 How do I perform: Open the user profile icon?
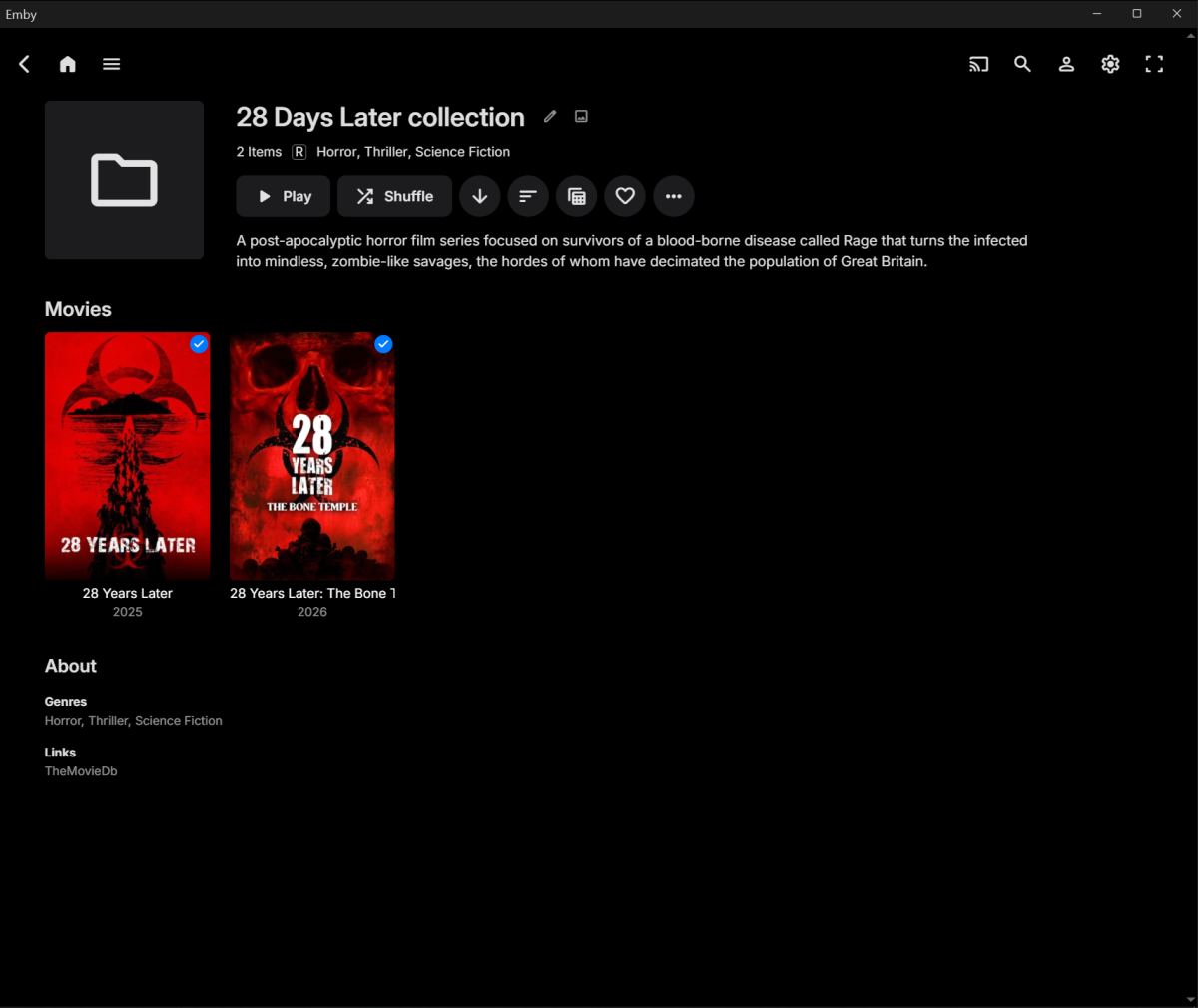click(1067, 64)
